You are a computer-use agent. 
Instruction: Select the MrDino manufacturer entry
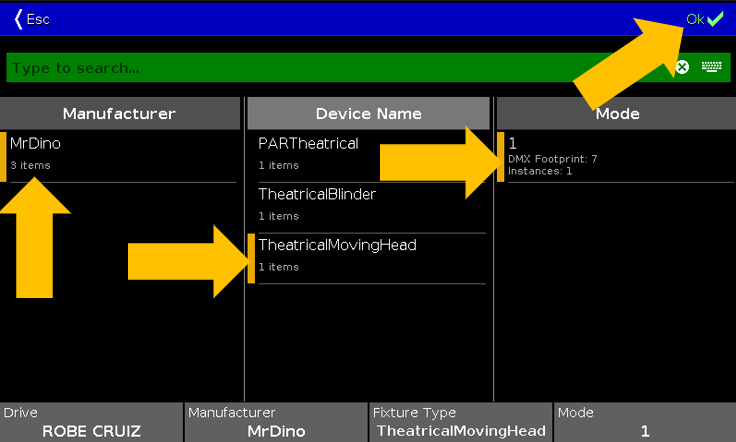click(x=119, y=154)
